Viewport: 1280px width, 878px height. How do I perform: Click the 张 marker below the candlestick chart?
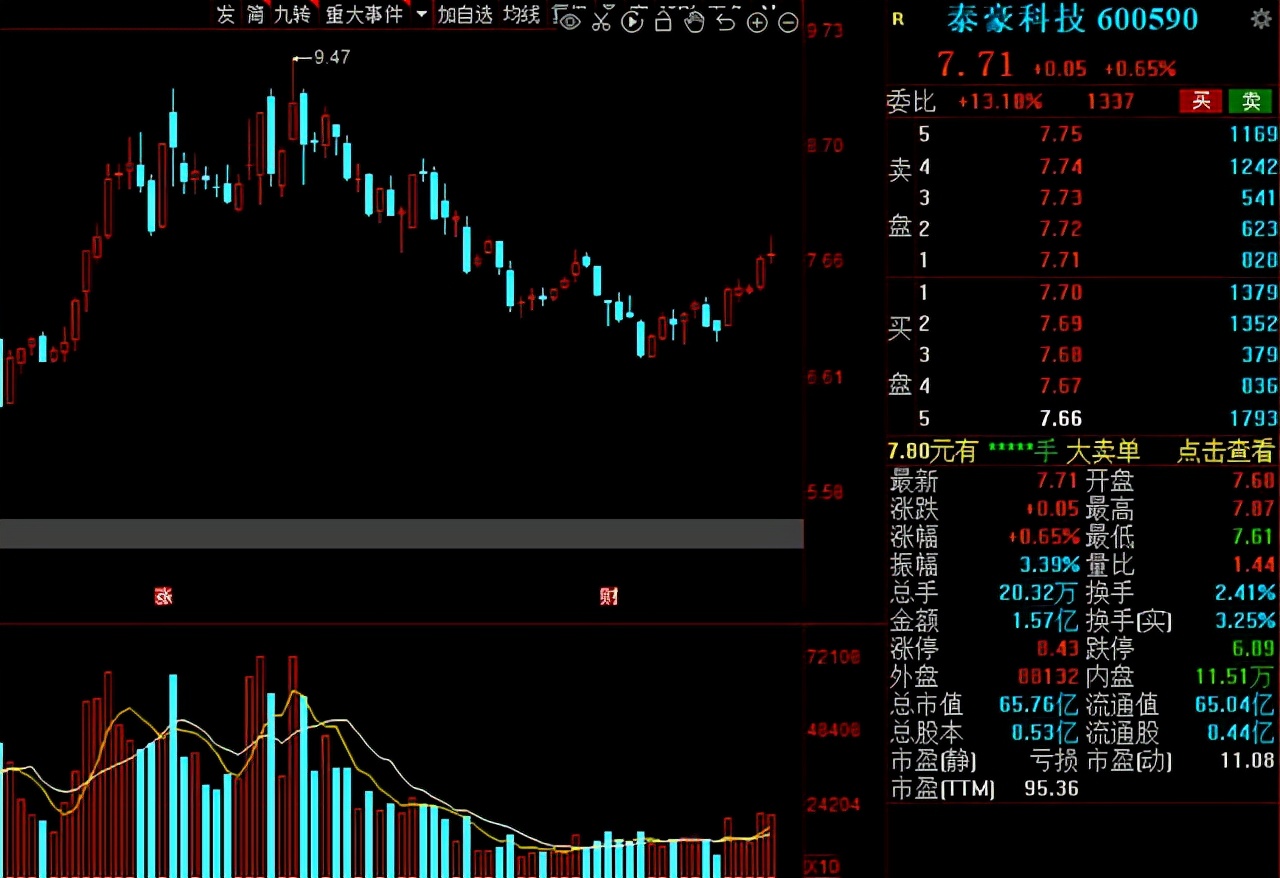(163, 595)
